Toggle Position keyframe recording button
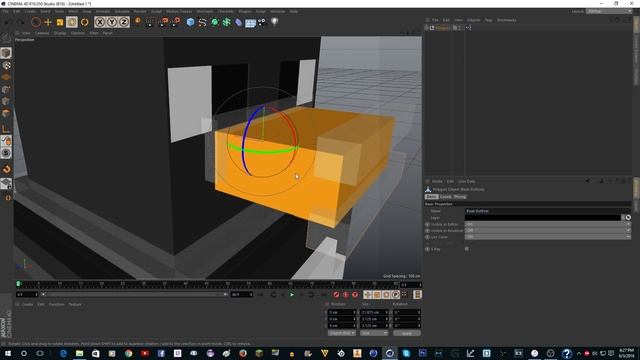 point(368,294)
